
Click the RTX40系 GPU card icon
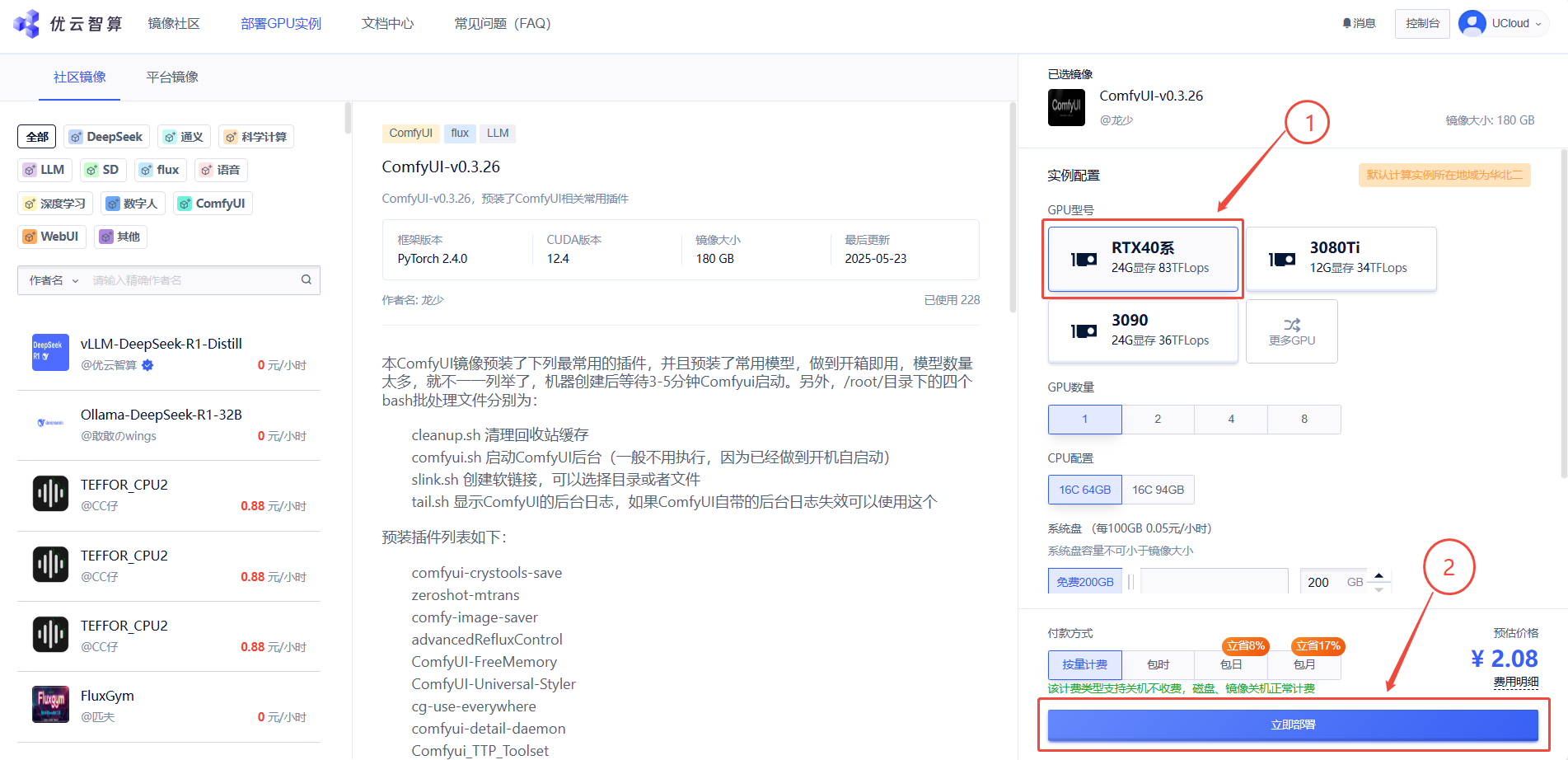pyautogui.click(x=1084, y=260)
